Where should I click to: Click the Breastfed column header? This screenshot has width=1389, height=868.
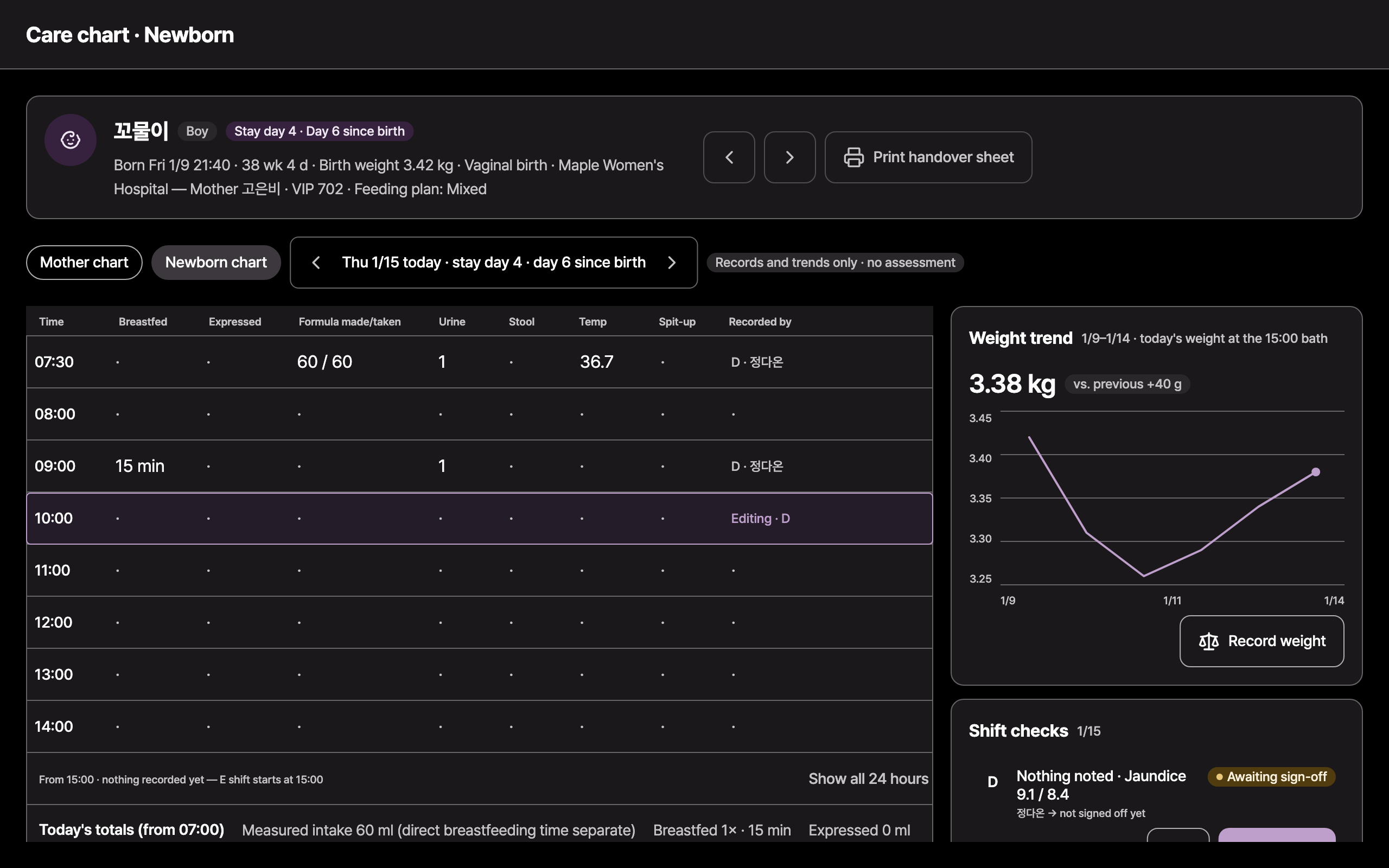pyautogui.click(x=143, y=322)
